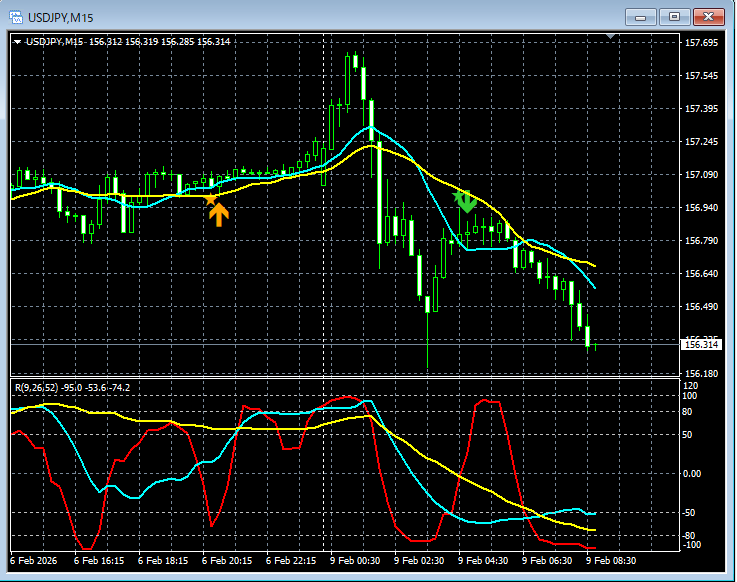Click the 156.640 price scale label
Viewport: 737px width, 582px height.
pyautogui.click(x=701, y=274)
